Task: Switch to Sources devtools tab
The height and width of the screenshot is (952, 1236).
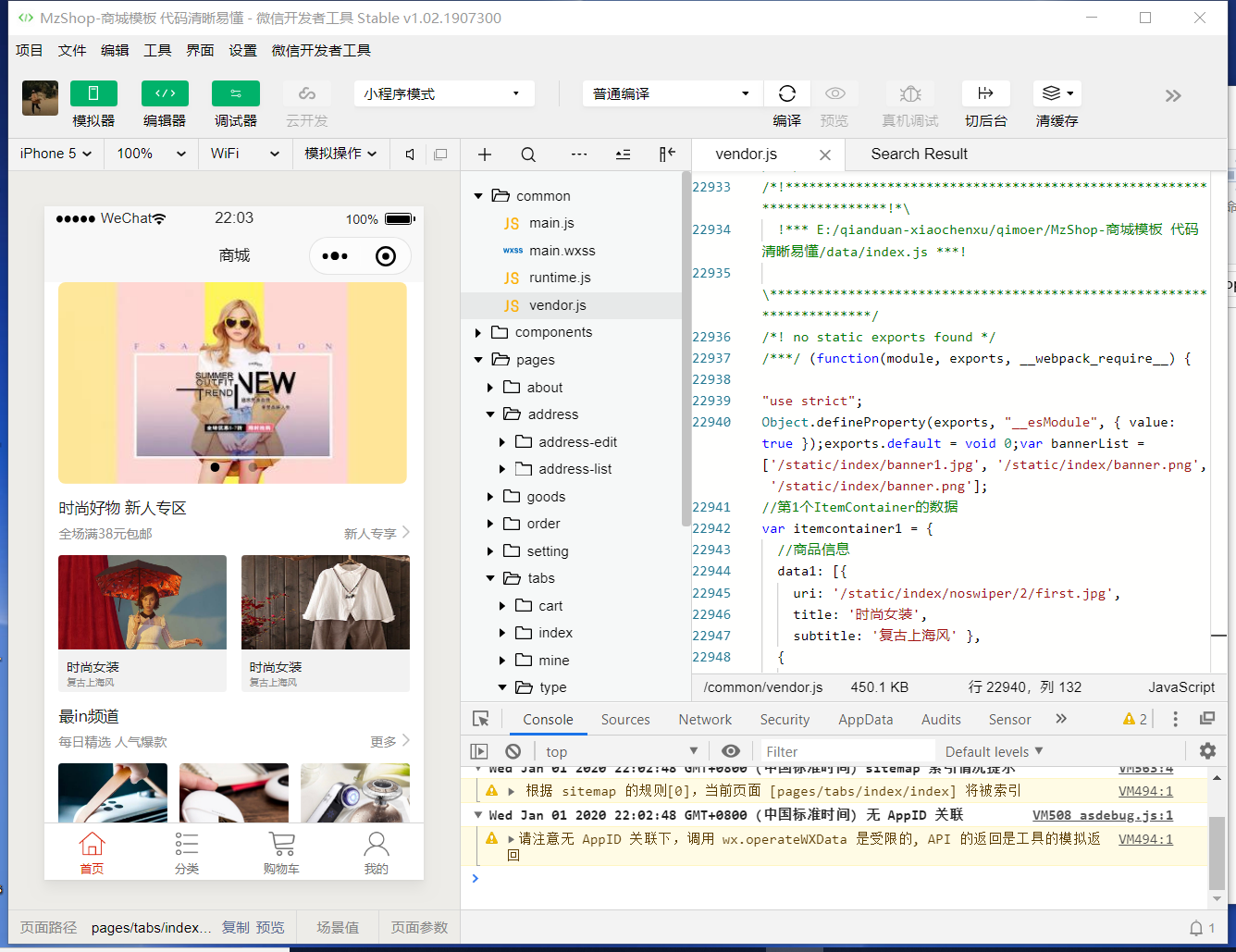Action: tap(625, 720)
